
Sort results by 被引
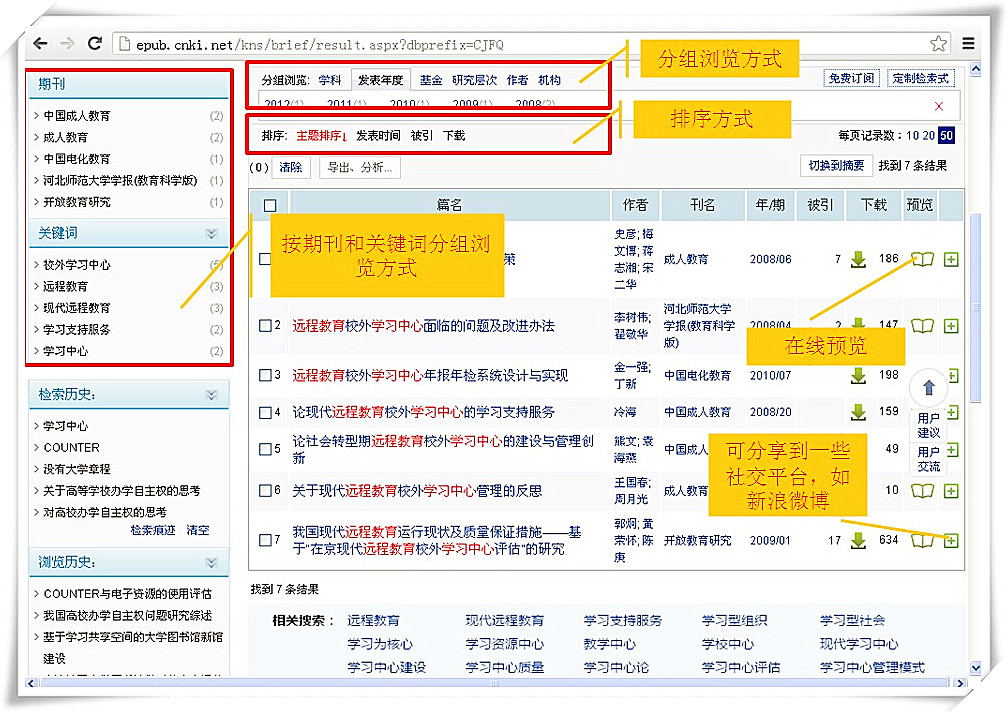click(x=422, y=136)
